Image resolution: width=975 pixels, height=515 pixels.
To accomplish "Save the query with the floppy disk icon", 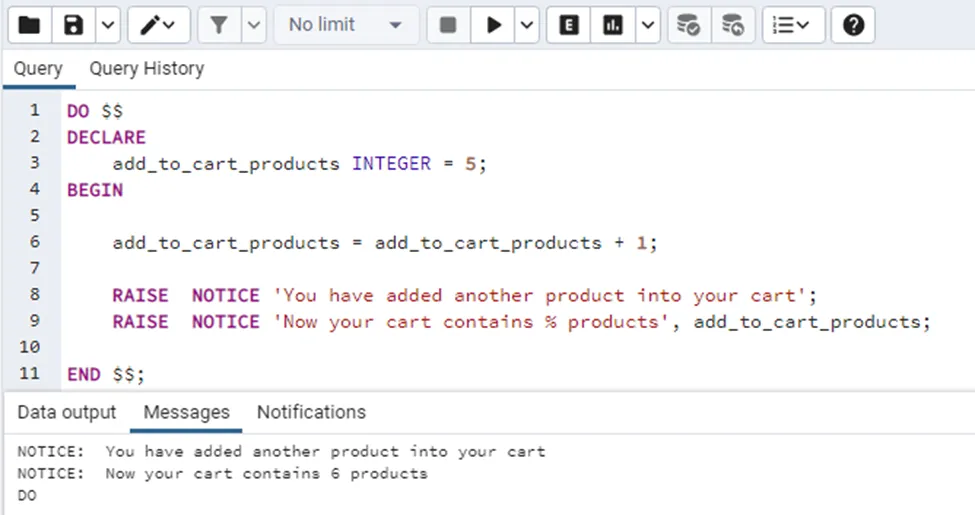I will 74,25.
